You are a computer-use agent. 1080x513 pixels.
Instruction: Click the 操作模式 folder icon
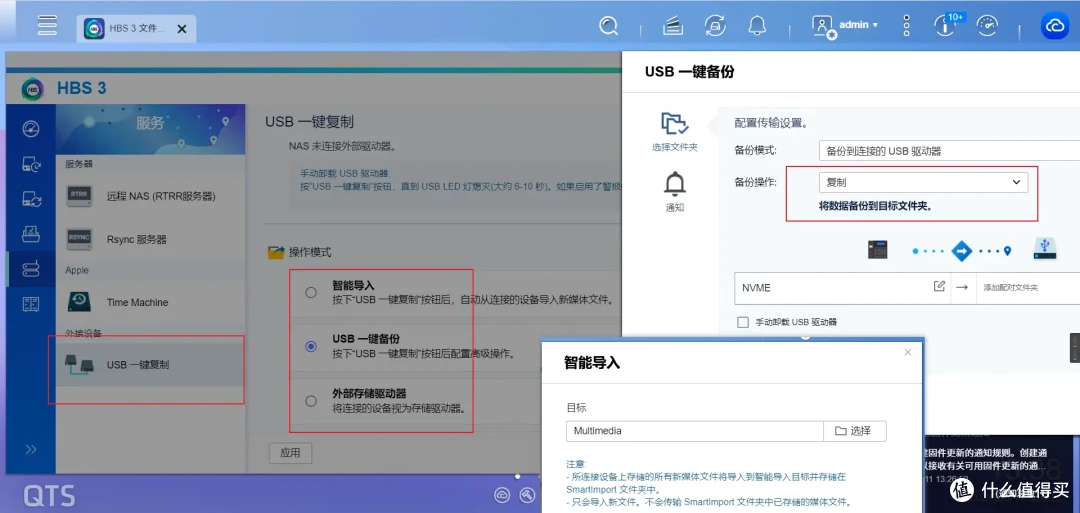pyautogui.click(x=276, y=253)
